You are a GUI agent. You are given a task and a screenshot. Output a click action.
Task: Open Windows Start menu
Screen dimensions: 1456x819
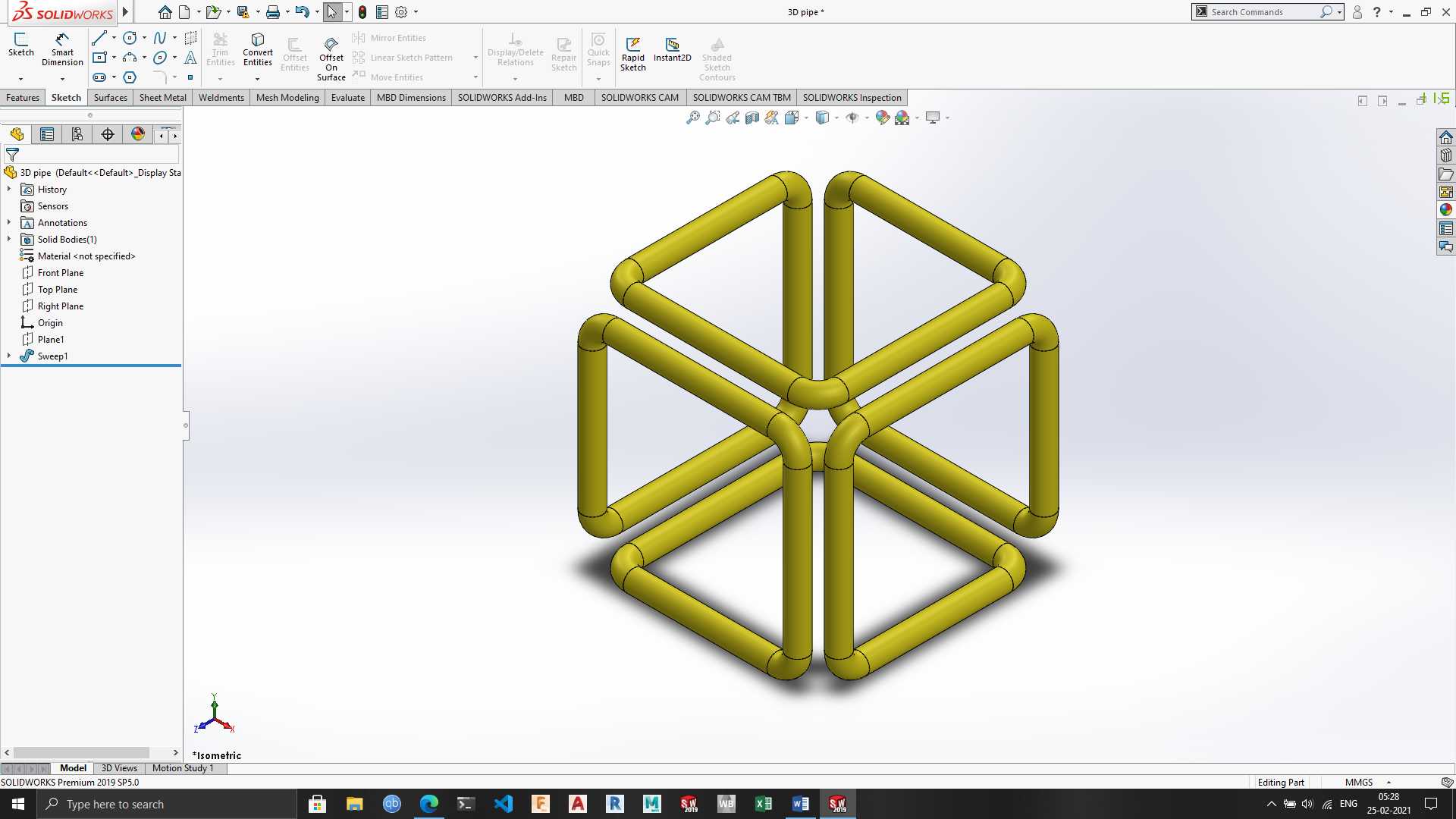click(x=18, y=804)
